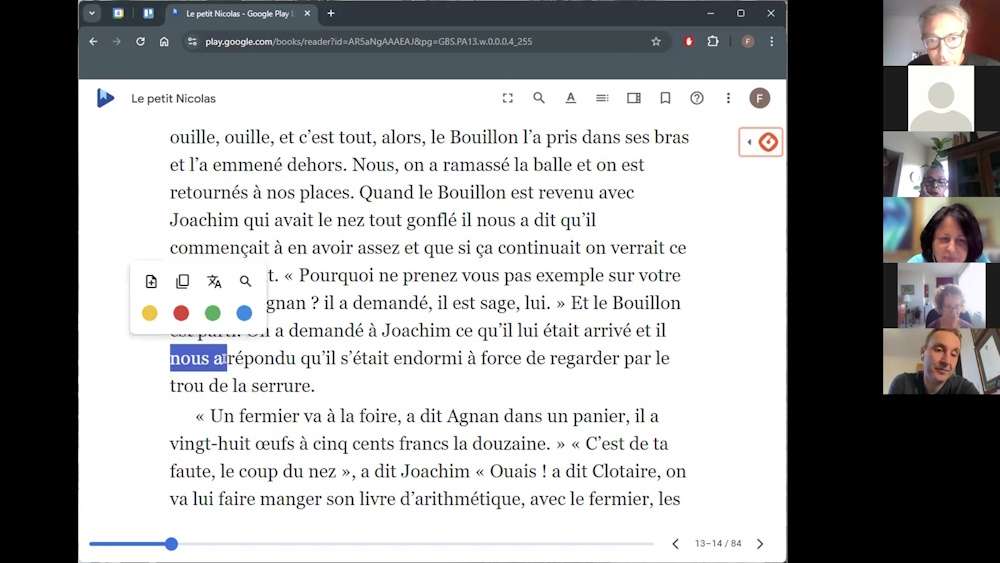Search for the selected text

(246, 281)
